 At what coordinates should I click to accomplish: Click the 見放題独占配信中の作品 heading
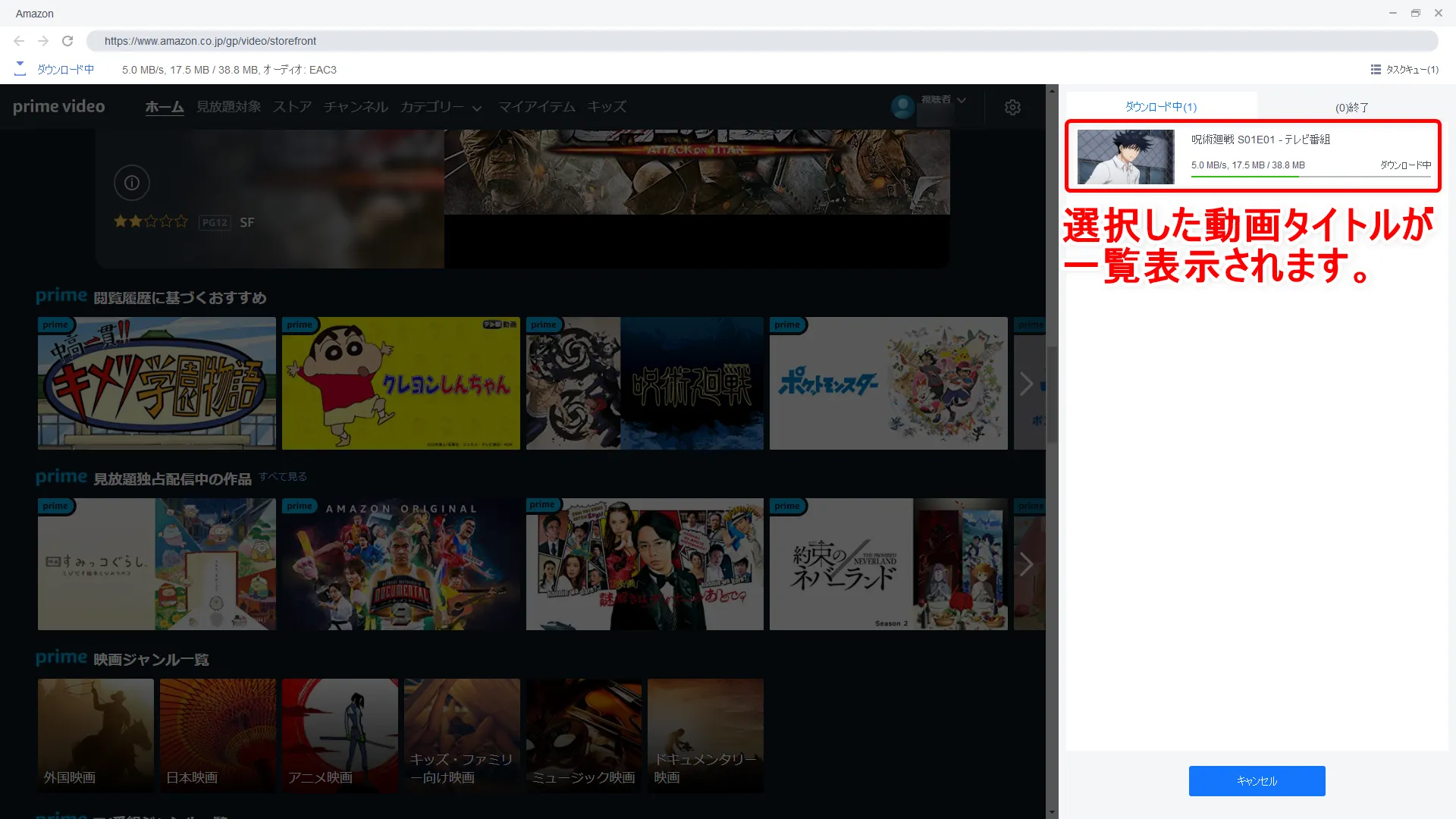[172, 479]
